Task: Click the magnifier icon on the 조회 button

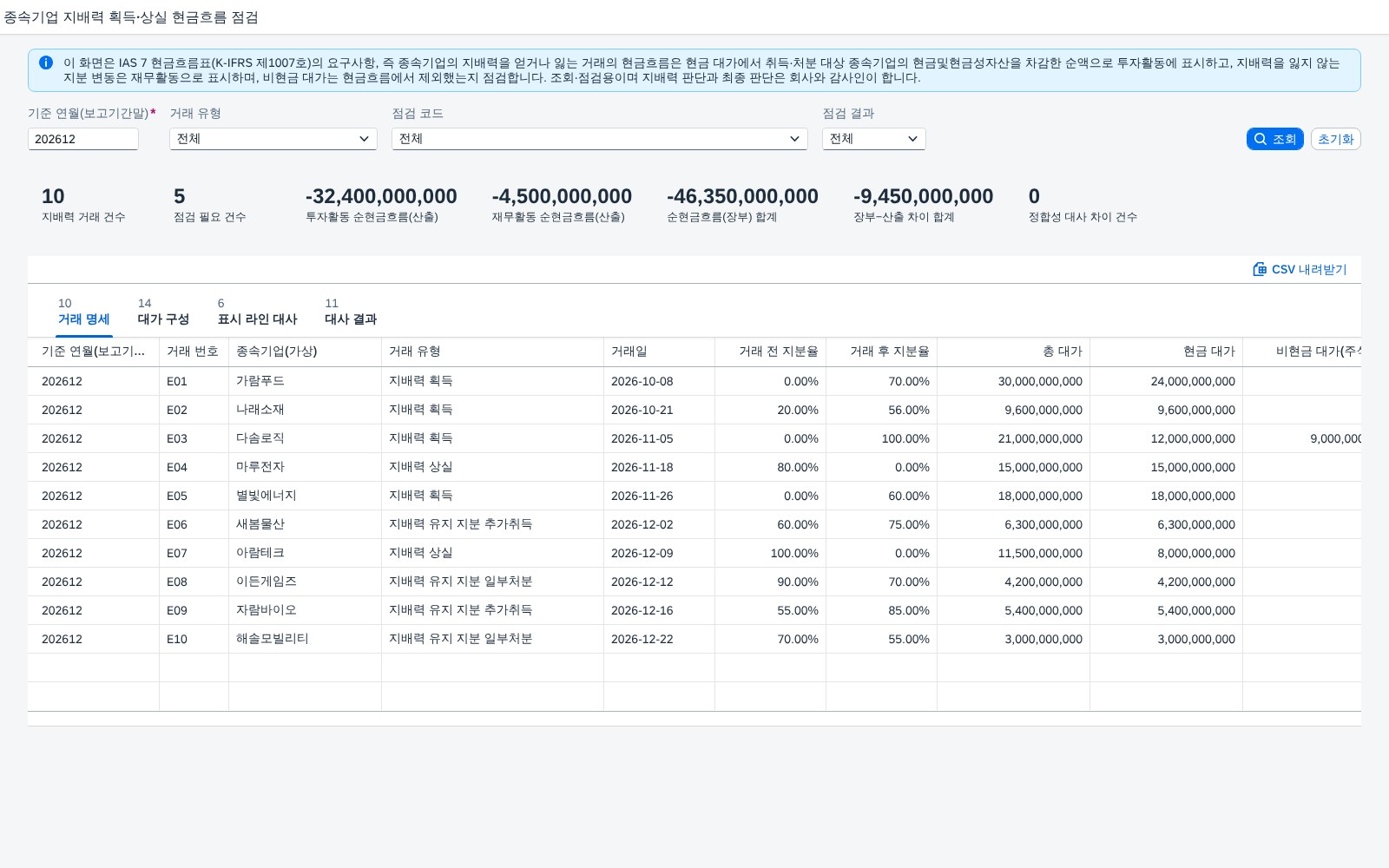Action: [1261, 139]
